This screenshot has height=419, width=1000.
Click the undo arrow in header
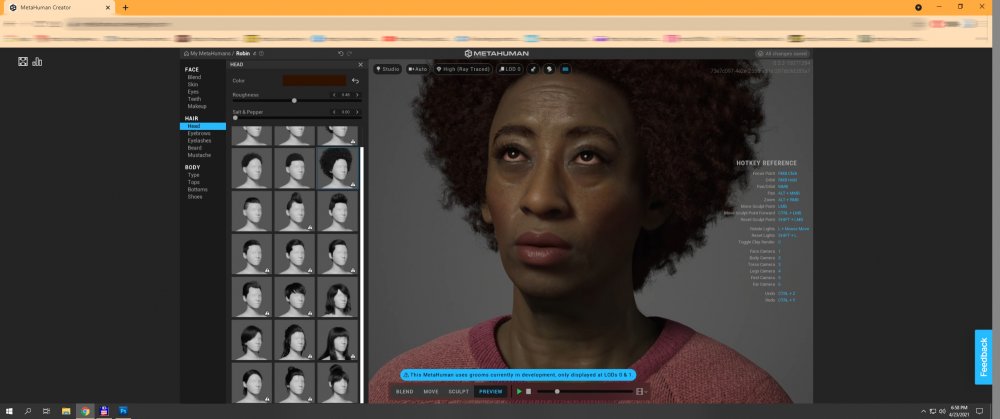pos(340,52)
